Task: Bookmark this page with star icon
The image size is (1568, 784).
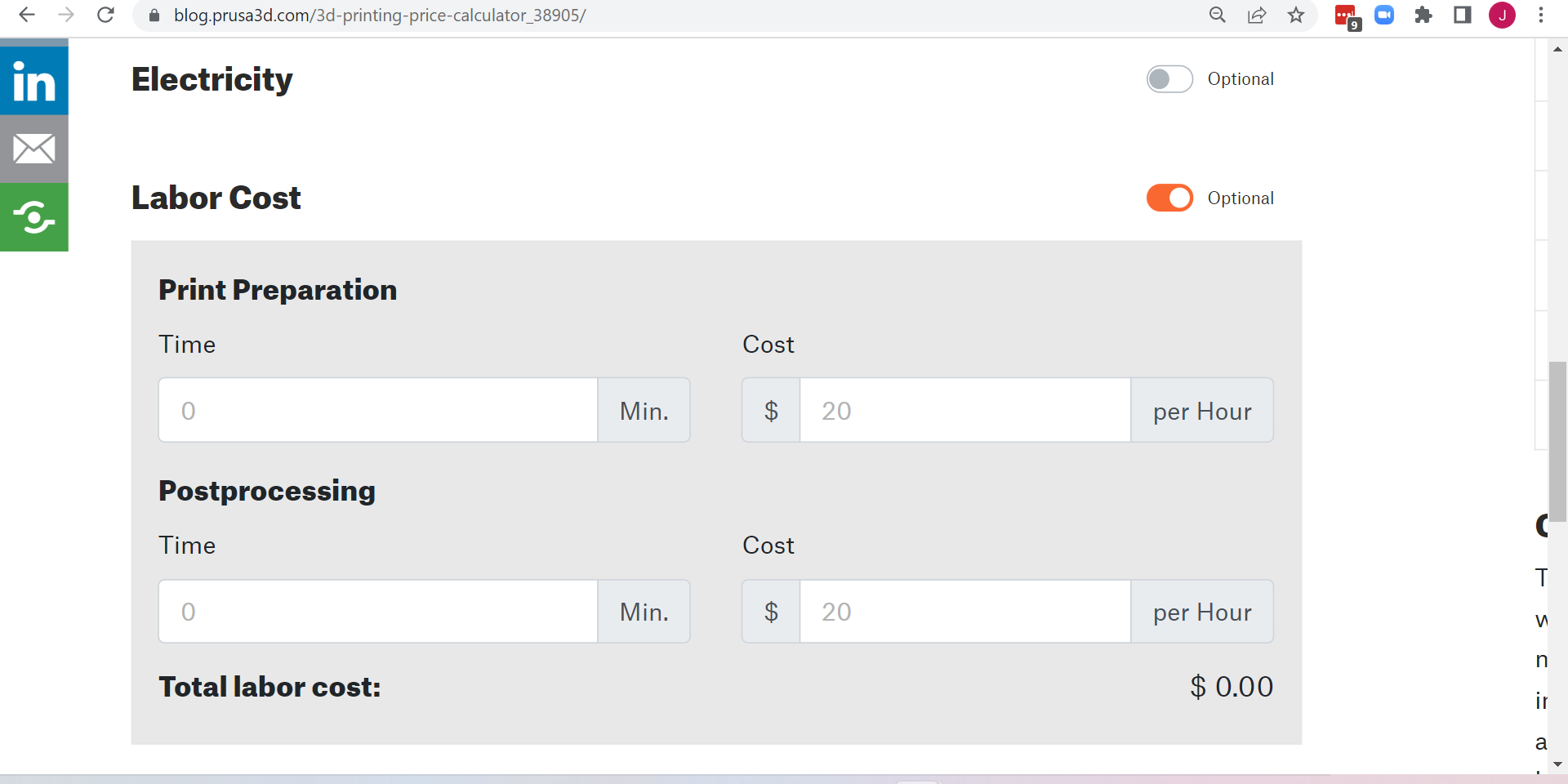Action: click(1296, 15)
